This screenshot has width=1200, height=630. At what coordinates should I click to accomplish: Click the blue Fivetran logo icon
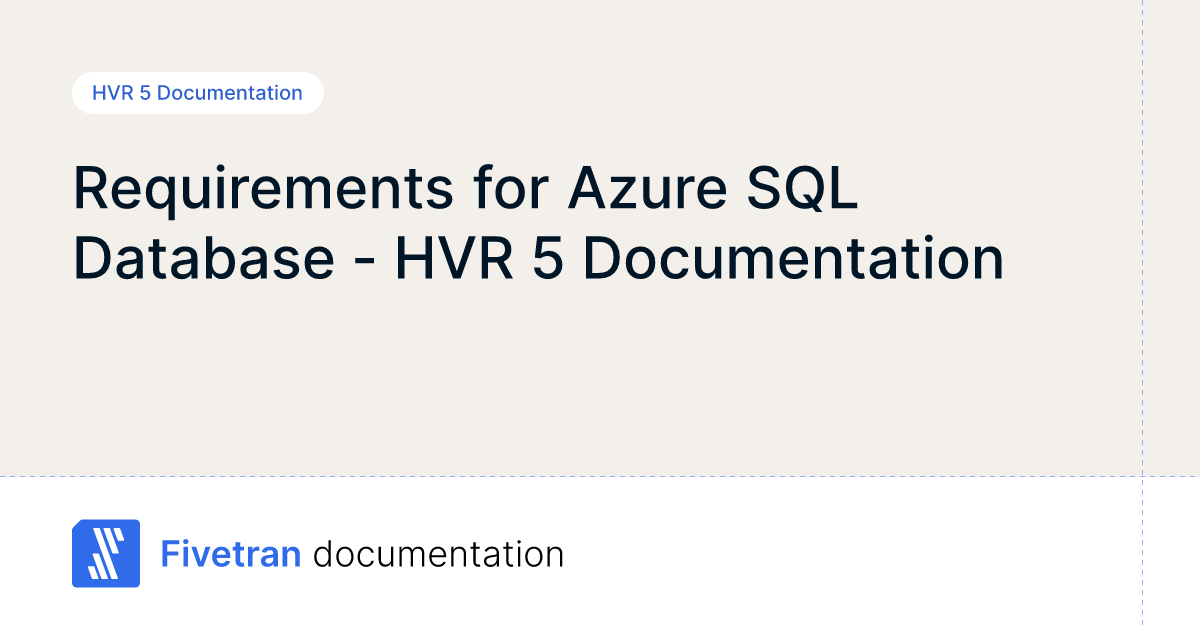(x=106, y=553)
